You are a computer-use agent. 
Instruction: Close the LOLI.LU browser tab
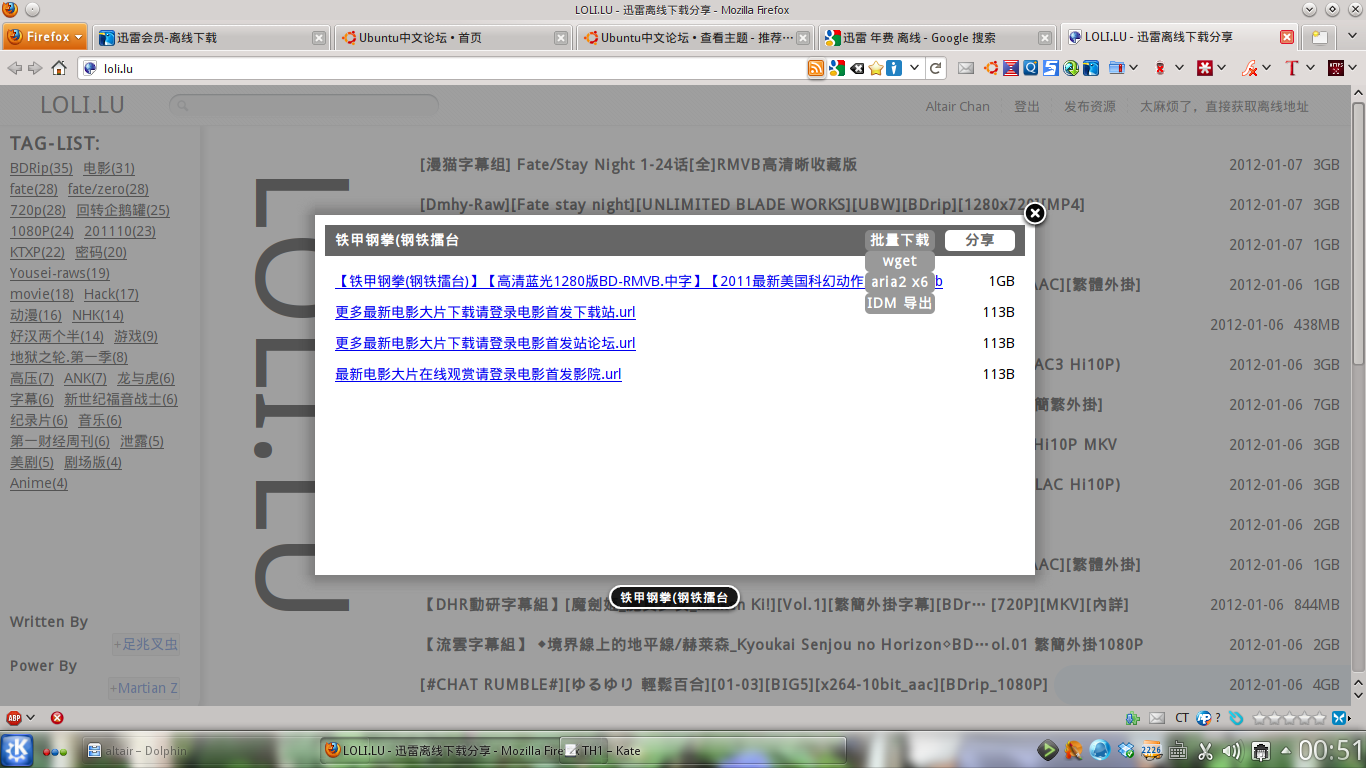1287,37
